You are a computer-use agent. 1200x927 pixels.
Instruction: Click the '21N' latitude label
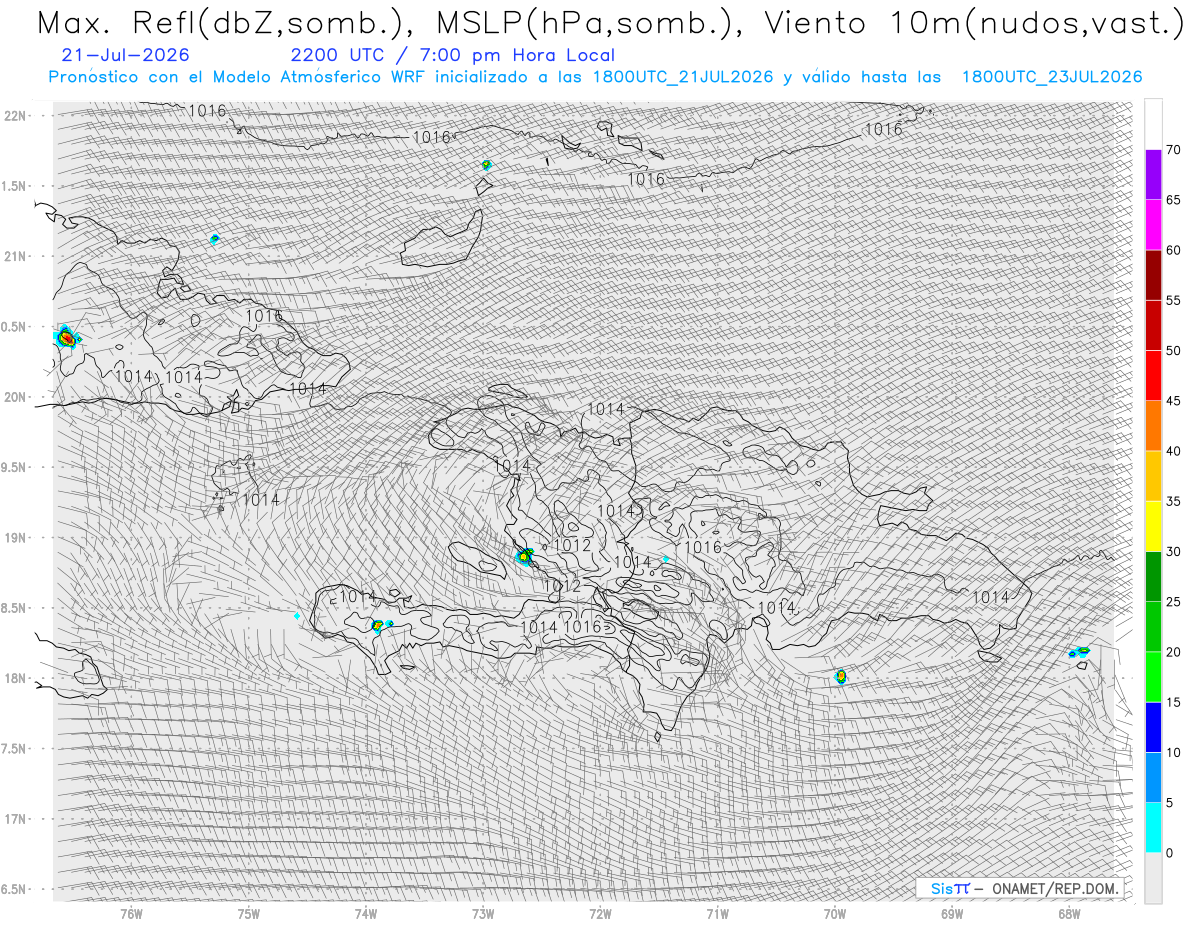click(14, 256)
